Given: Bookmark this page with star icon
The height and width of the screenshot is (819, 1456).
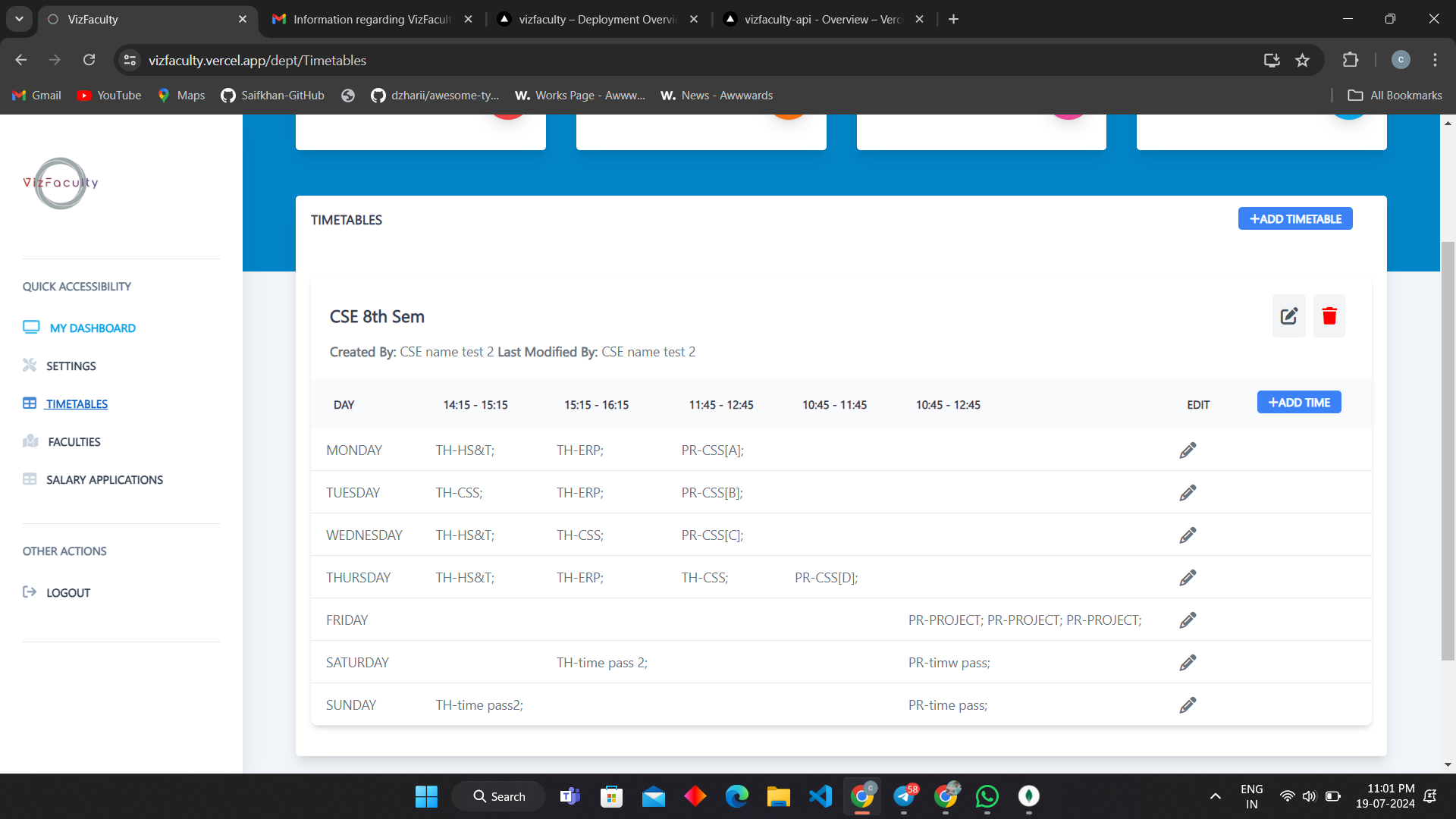Looking at the screenshot, I should 1302,60.
